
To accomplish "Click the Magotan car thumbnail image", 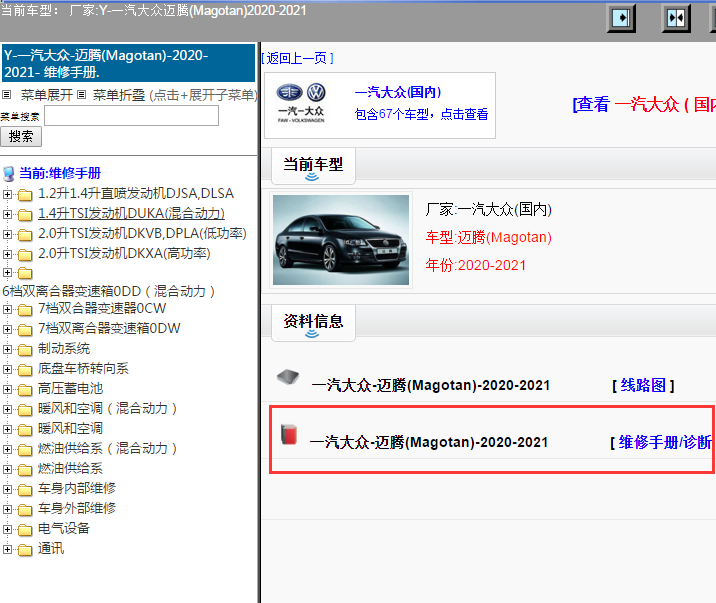I will click(341, 240).
